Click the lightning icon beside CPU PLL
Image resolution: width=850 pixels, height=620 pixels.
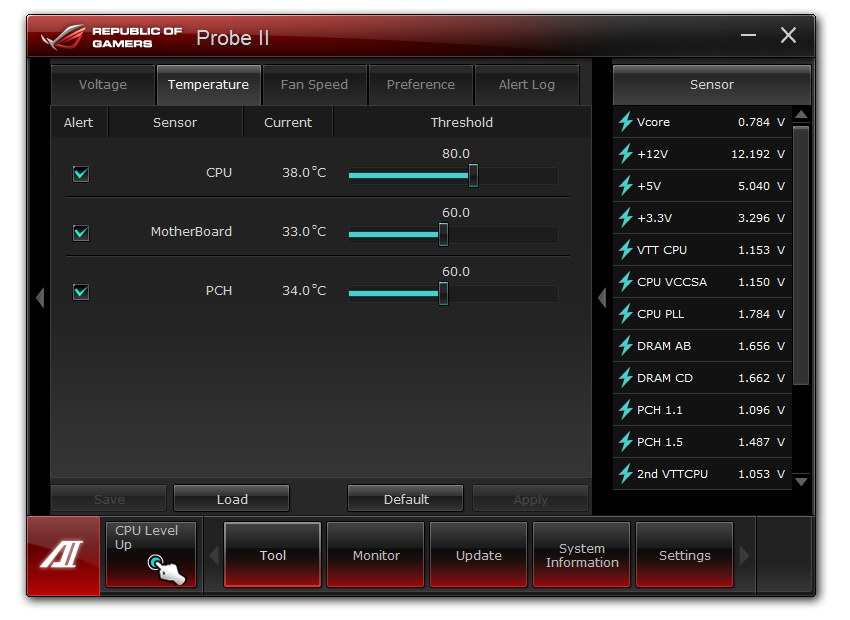[626, 314]
